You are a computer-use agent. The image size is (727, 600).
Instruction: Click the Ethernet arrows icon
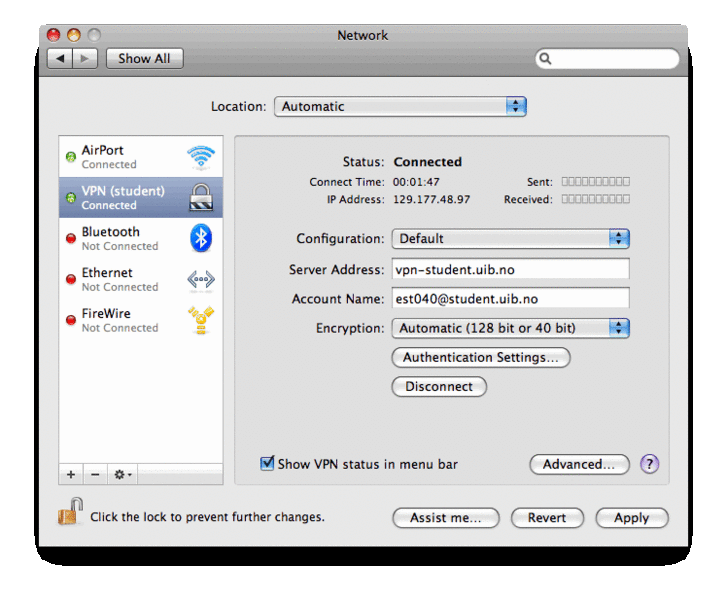[x=201, y=280]
